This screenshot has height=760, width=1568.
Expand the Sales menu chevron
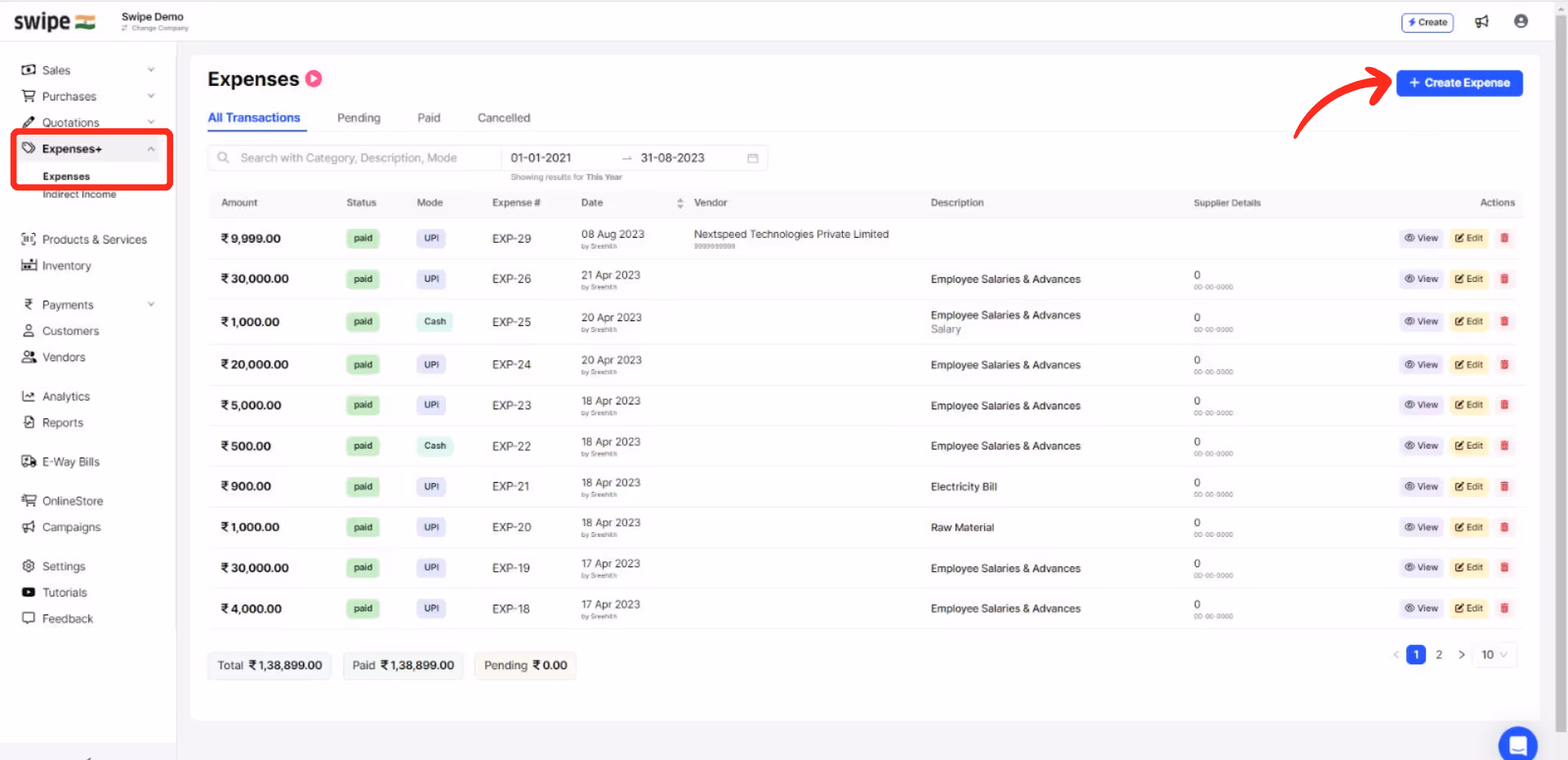click(151, 70)
